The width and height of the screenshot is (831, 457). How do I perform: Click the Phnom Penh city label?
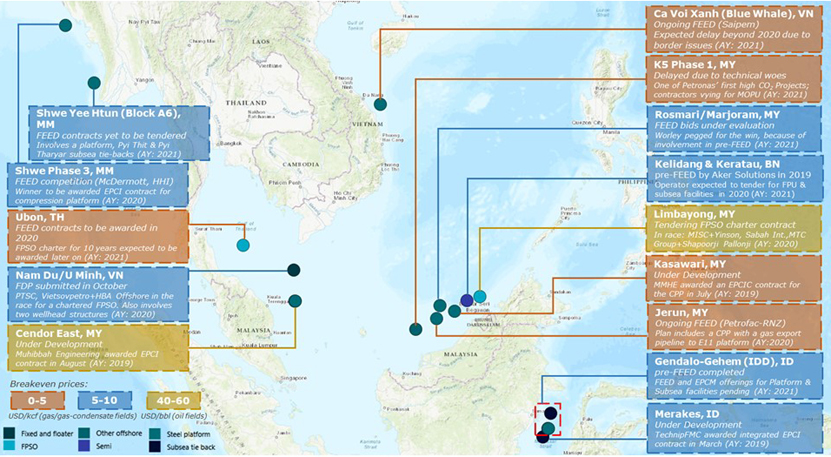pos(285,182)
